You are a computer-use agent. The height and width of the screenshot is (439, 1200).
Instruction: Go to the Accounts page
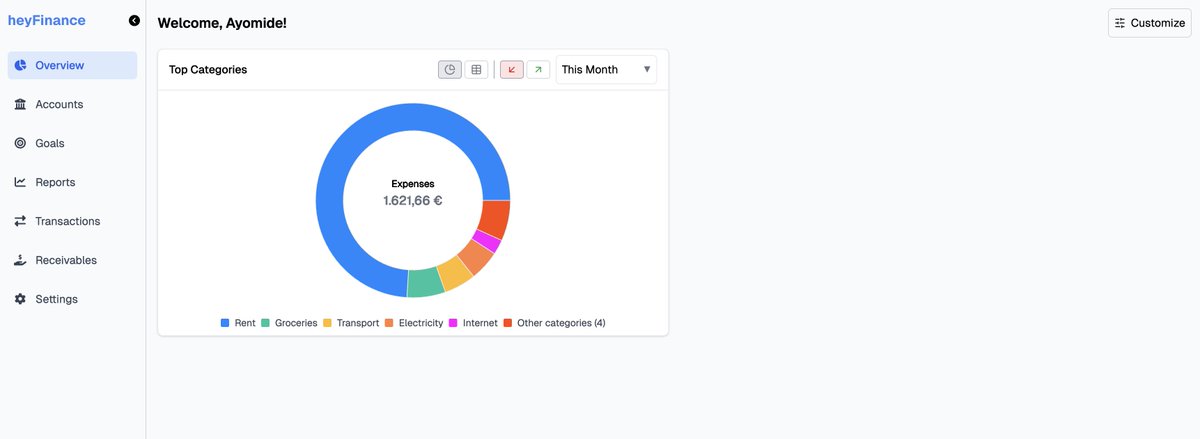point(59,104)
